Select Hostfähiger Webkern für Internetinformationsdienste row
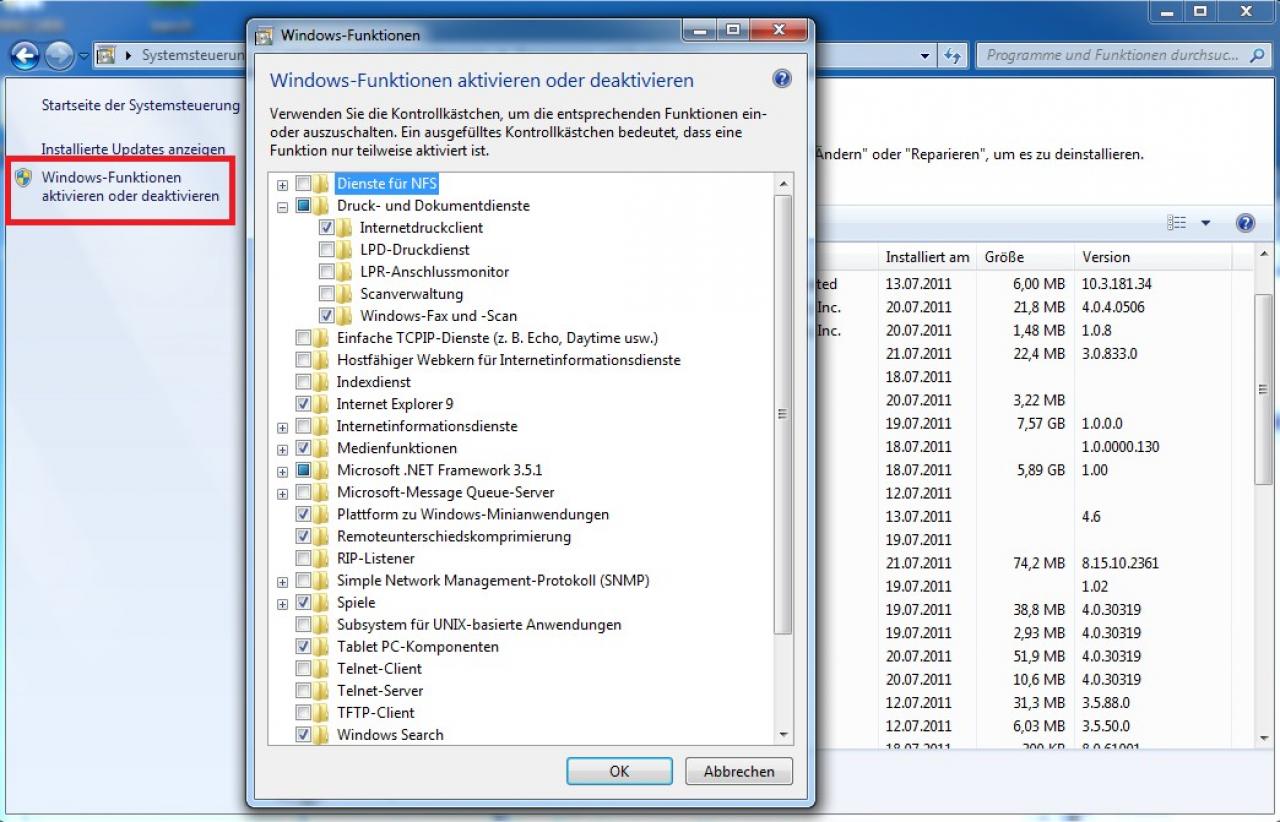Viewport: 1280px width, 822px height. pyautogui.click(x=508, y=360)
